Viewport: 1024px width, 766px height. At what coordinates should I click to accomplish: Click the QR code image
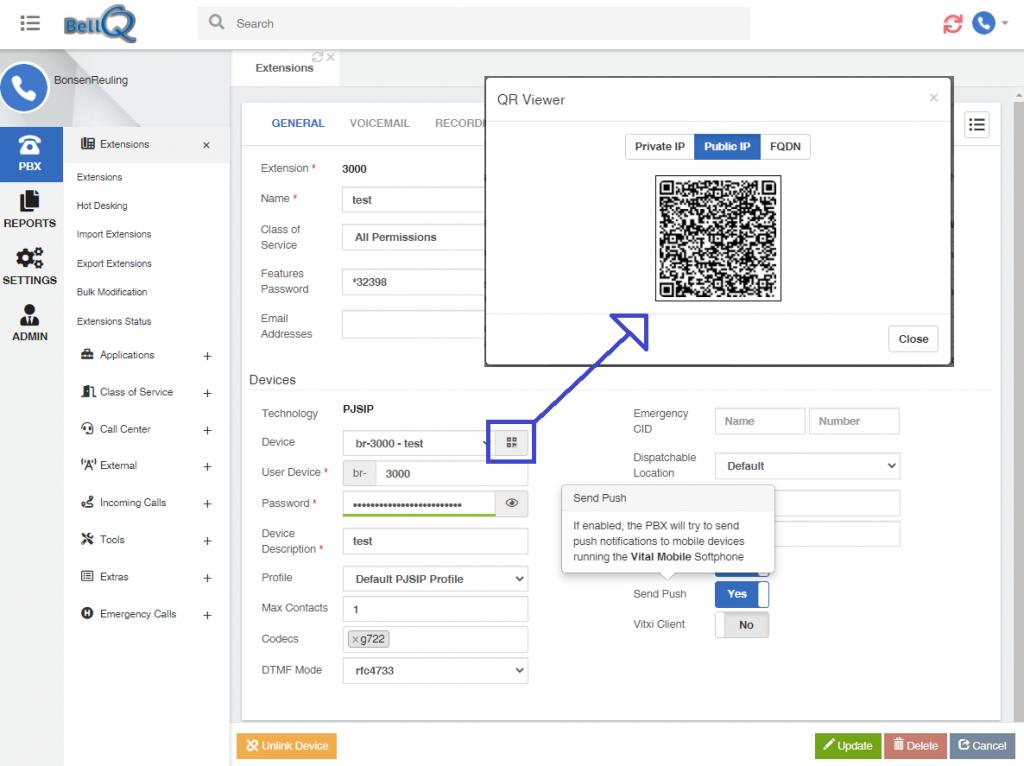(x=718, y=238)
